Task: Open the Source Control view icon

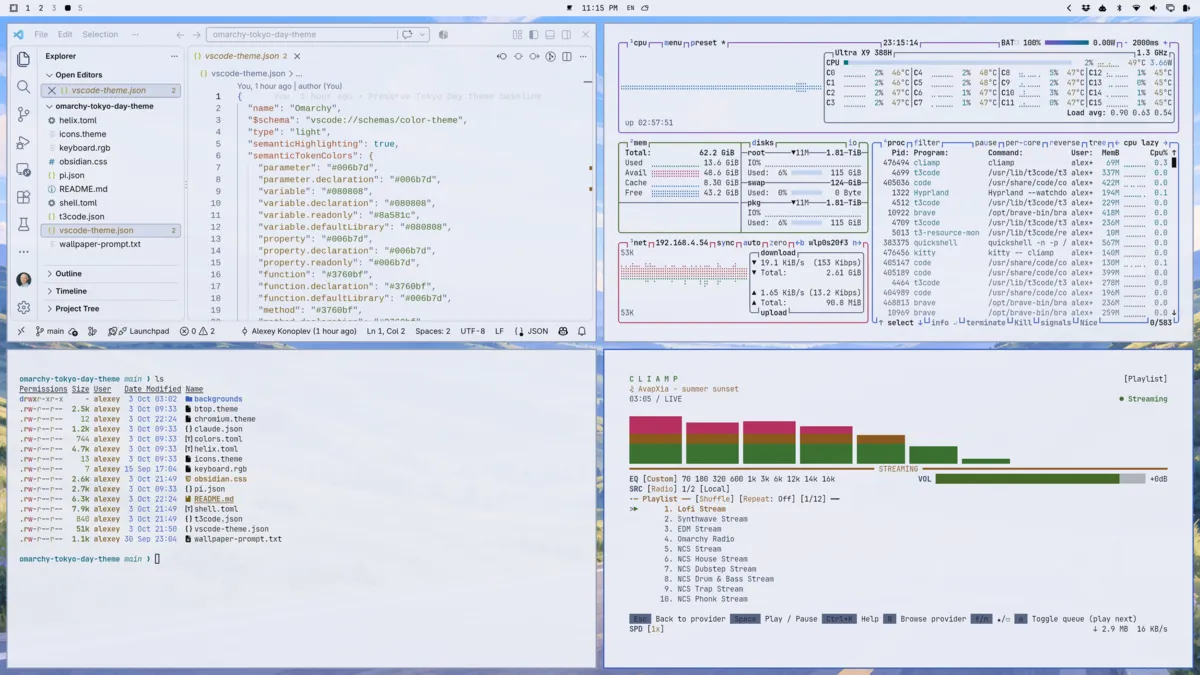Action: point(23,115)
